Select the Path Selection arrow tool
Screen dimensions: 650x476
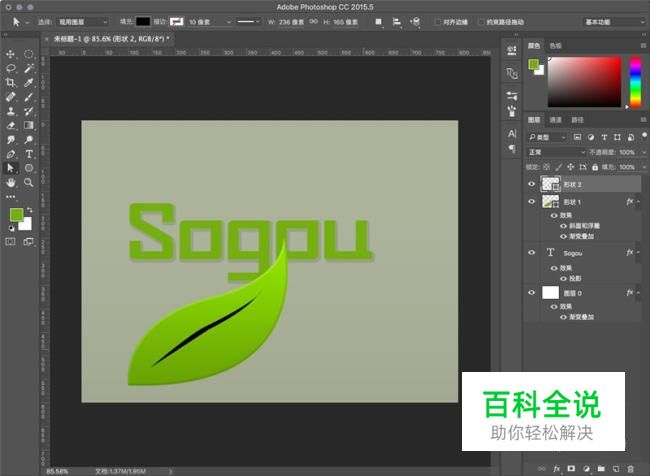pos(10,168)
